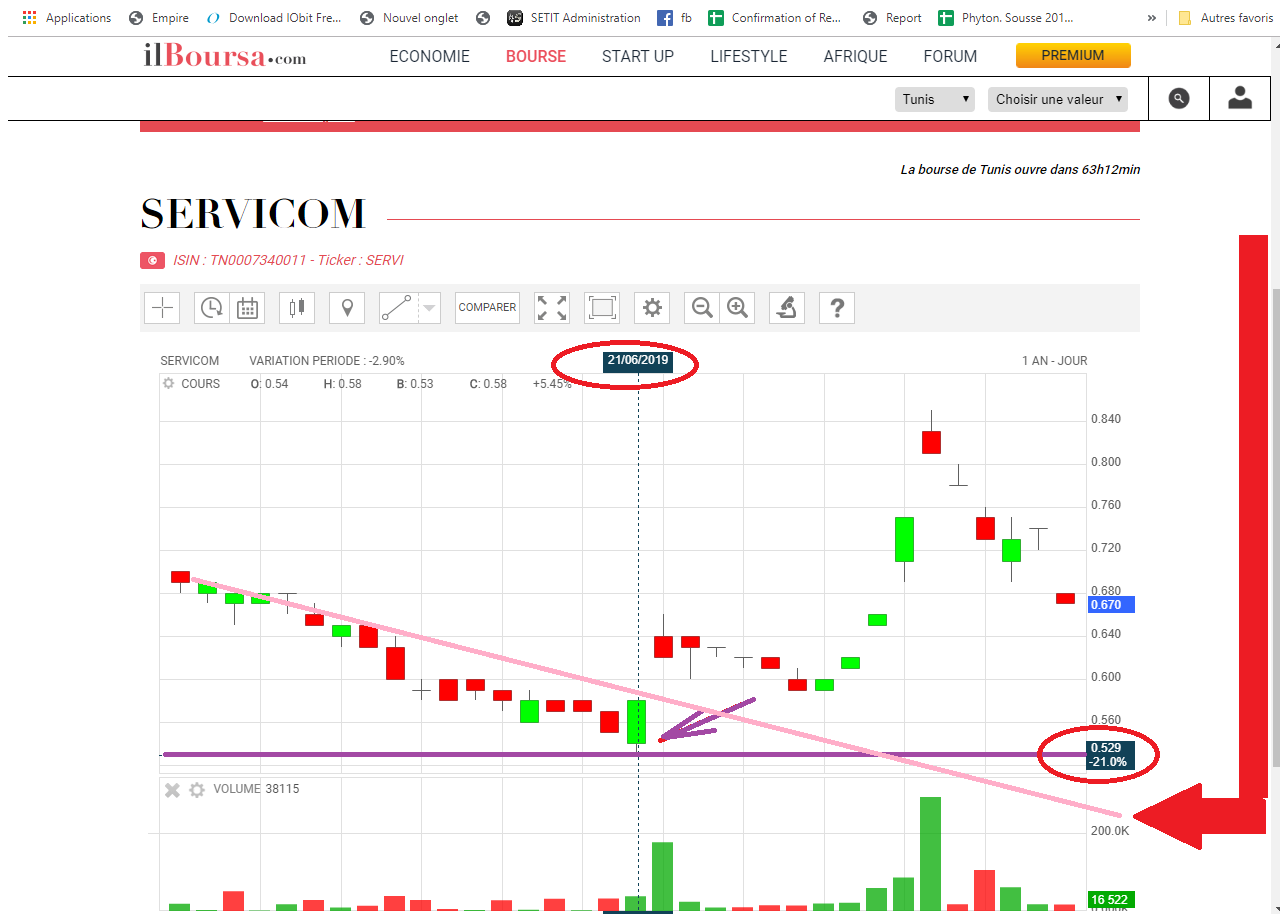
Task: Select the trend line drawing tool
Action: click(397, 307)
